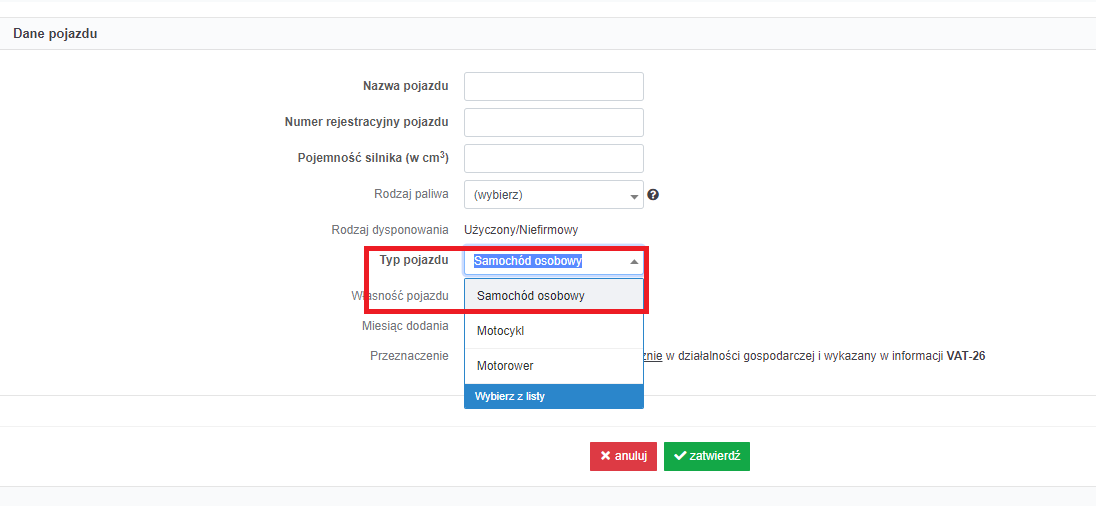Cancel the form with the anuluj button
1096x506 pixels.
click(x=623, y=456)
